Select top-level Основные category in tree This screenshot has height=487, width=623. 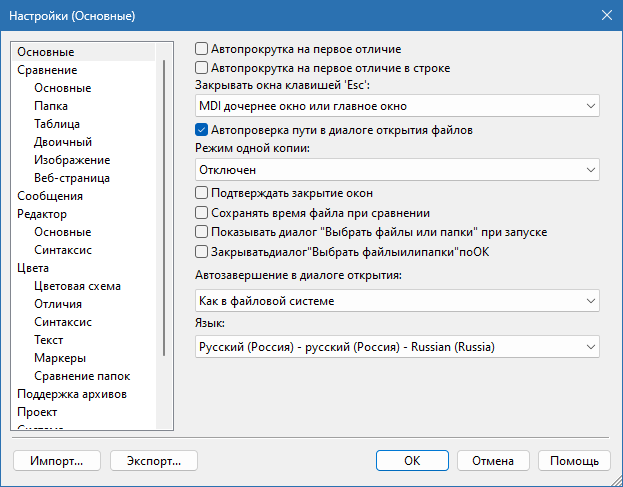(x=46, y=52)
